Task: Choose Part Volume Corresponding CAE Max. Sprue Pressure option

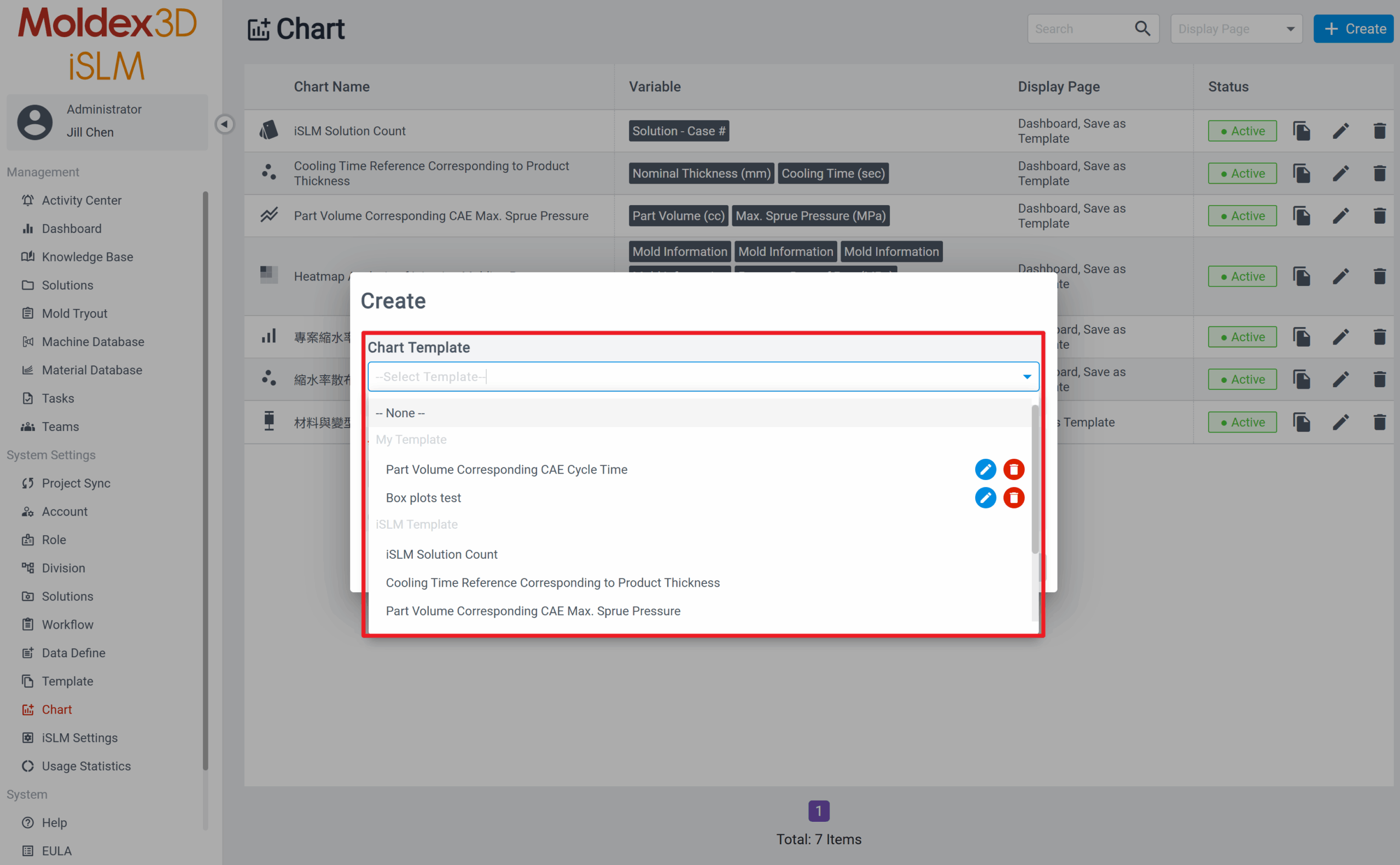Action: [x=701, y=611]
